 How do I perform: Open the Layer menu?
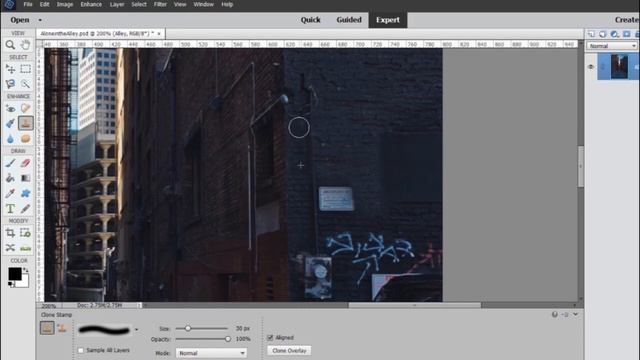point(117,4)
